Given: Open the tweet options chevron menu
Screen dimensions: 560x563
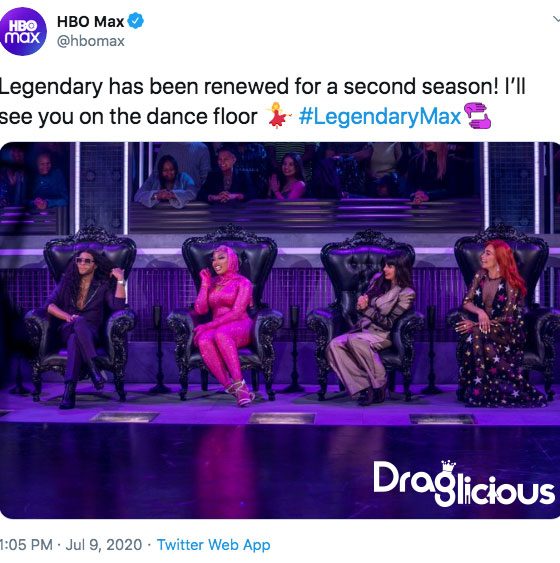Looking at the screenshot, I should click(556, 20).
